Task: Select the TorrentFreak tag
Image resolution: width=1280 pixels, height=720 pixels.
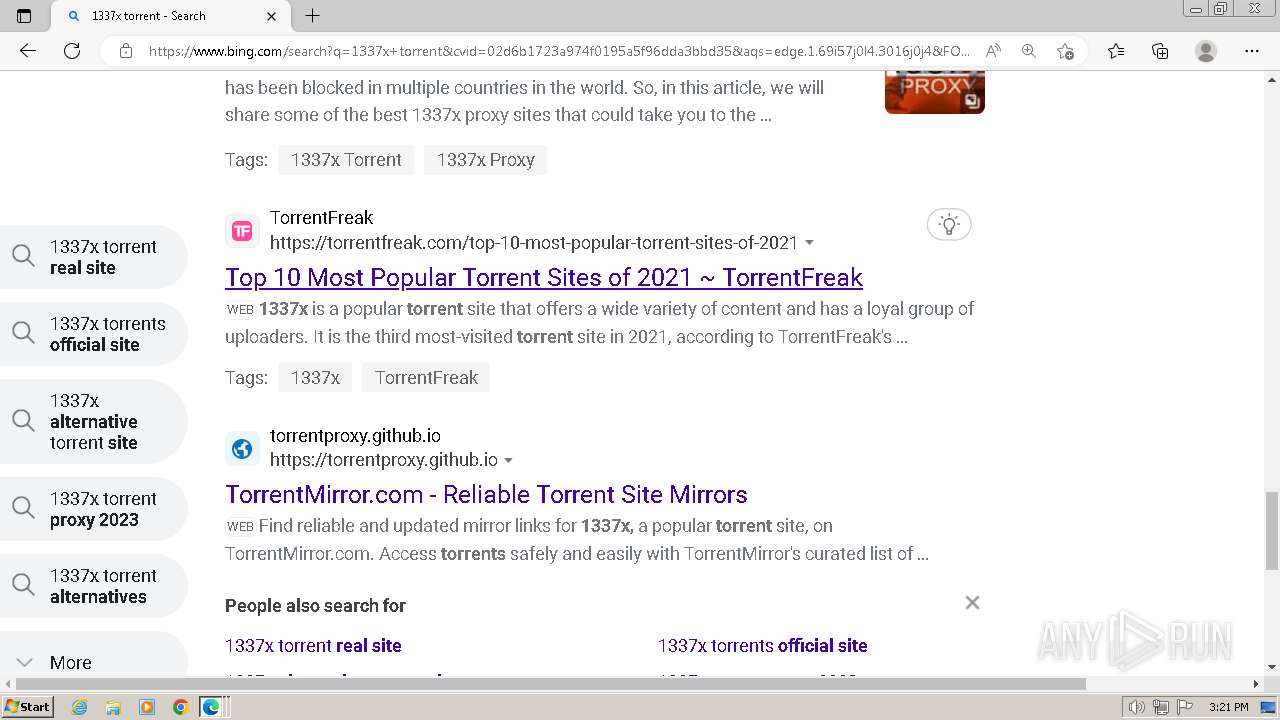Action: (x=426, y=378)
